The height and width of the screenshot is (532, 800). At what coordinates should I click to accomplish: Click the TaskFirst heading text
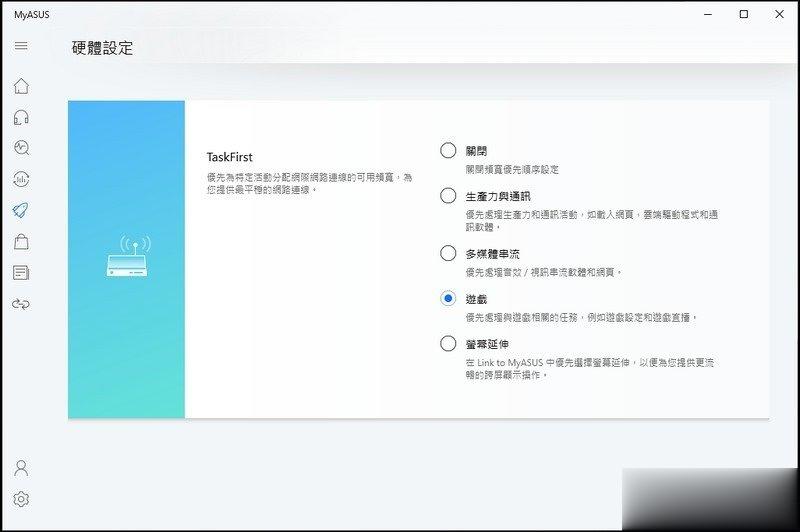pos(230,157)
